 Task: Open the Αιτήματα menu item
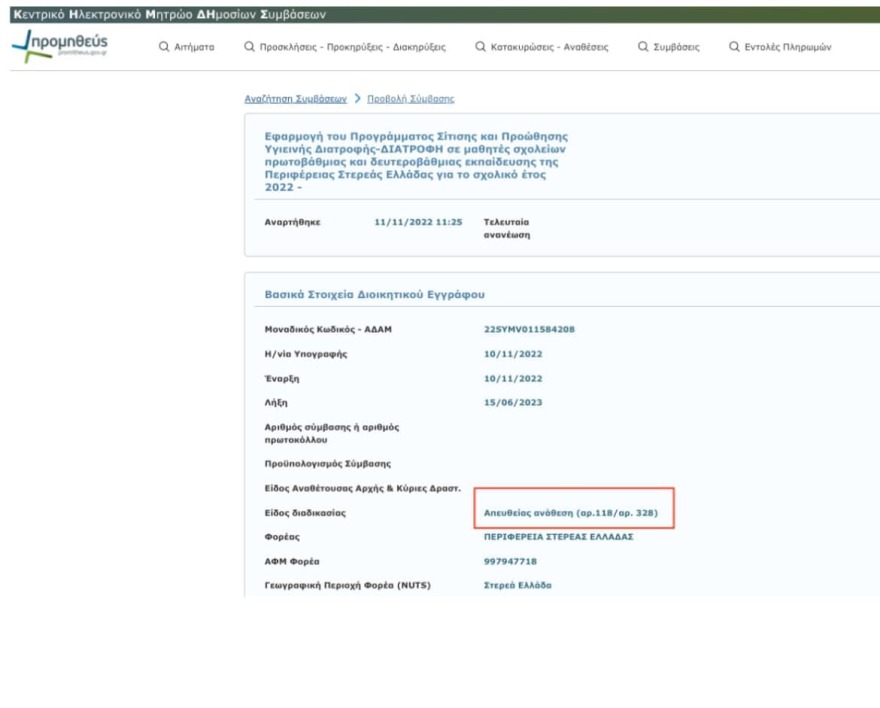coord(194,47)
